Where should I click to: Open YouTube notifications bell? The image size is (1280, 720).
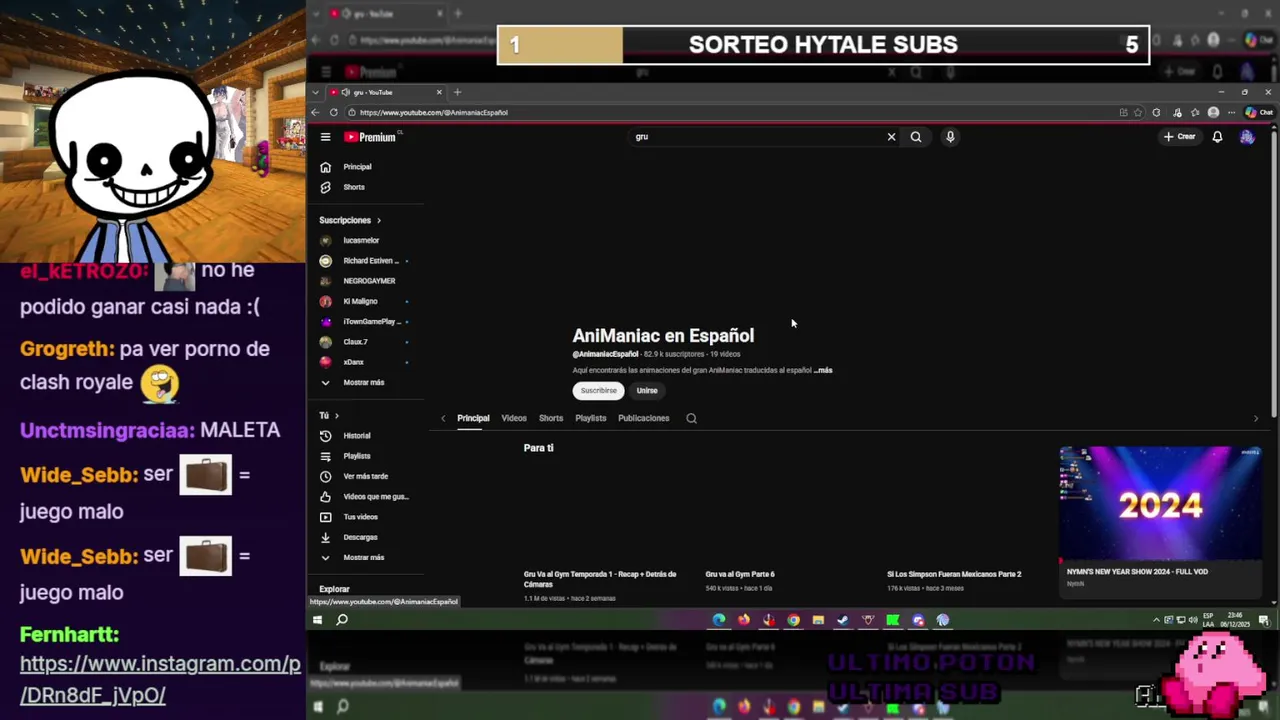tap(1217, 137)
